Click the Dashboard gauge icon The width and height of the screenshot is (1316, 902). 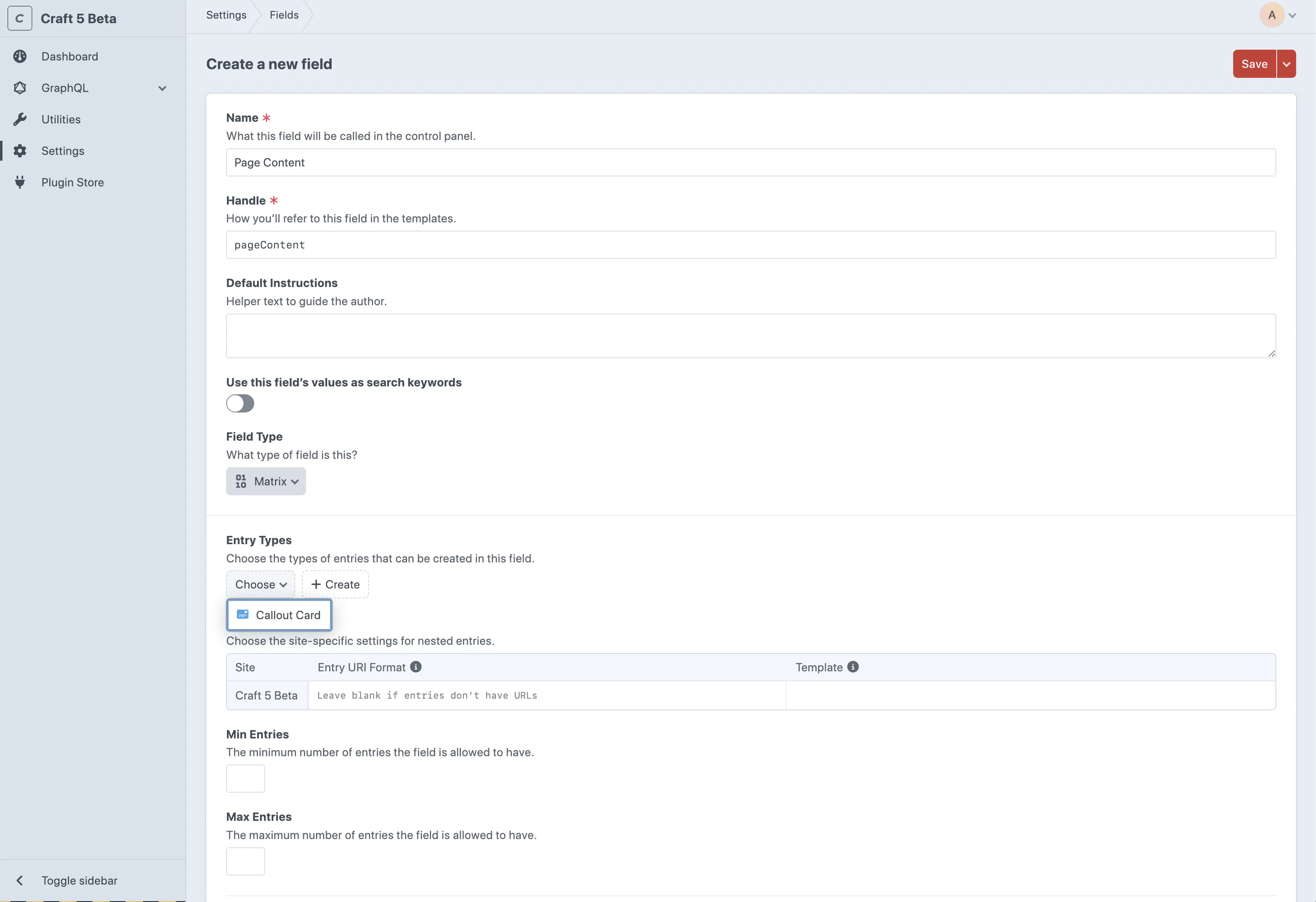click(20, 56)
